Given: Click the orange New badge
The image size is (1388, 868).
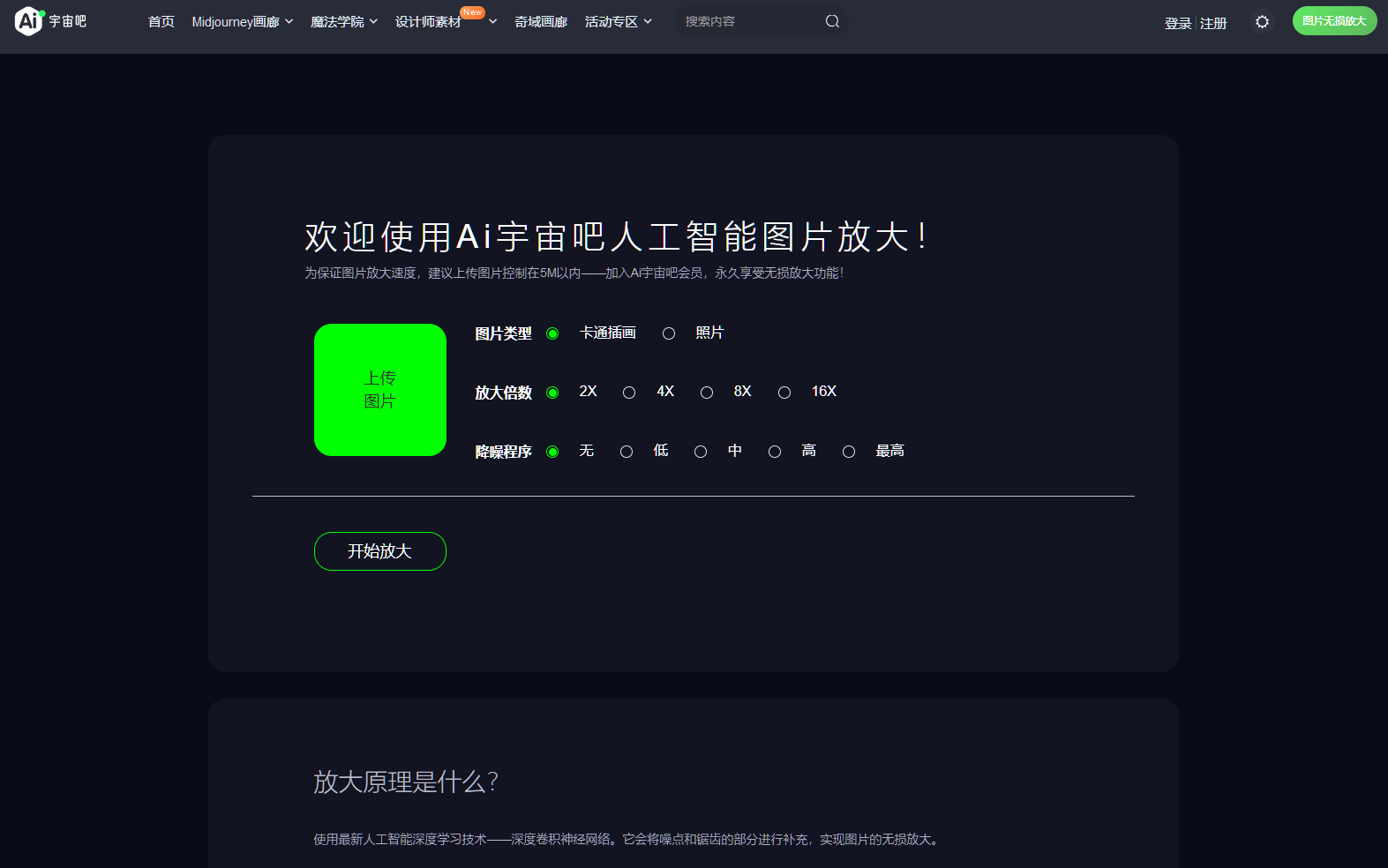Looking at the screenshot, I should (x=472, y=12).
